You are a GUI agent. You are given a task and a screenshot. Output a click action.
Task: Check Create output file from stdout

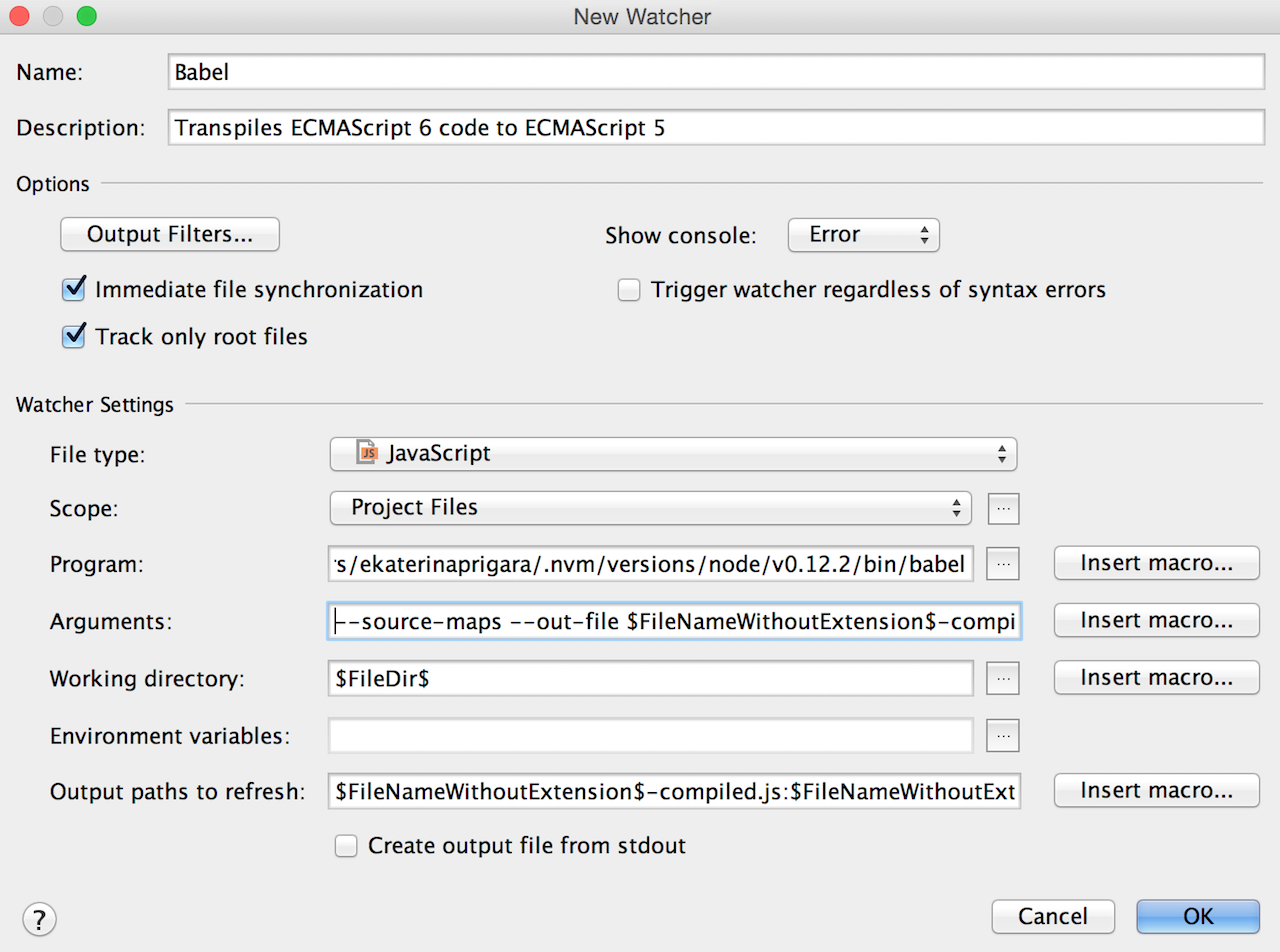[x=346, y=846]
